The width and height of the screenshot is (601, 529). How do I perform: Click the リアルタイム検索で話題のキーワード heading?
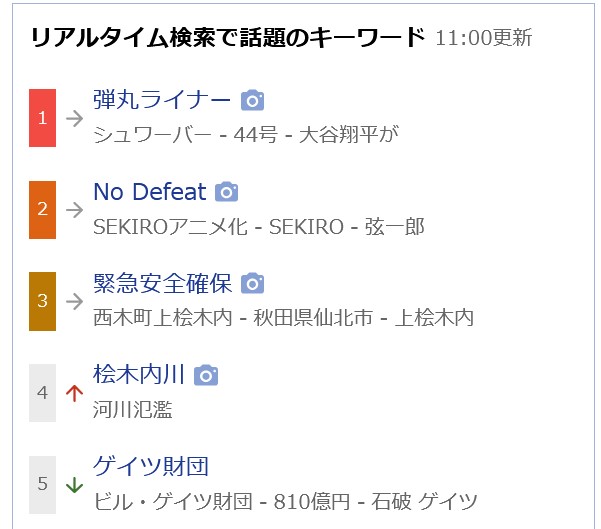[228, 38]
